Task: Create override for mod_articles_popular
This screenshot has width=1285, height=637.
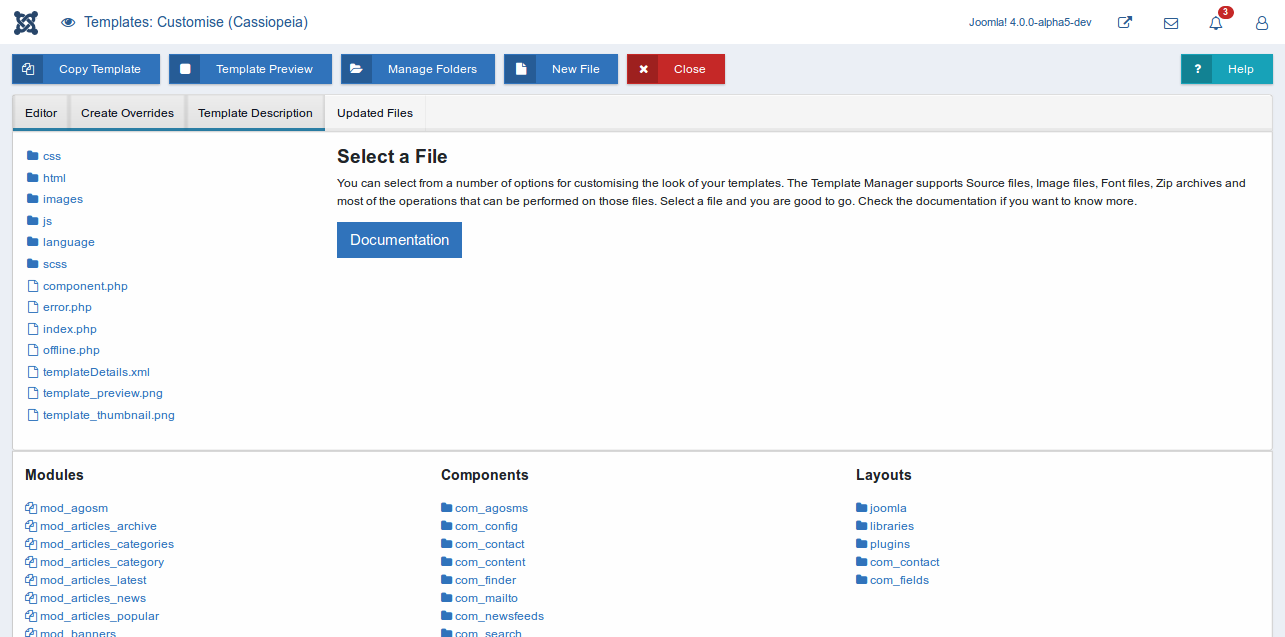Action: pos(100,616)
